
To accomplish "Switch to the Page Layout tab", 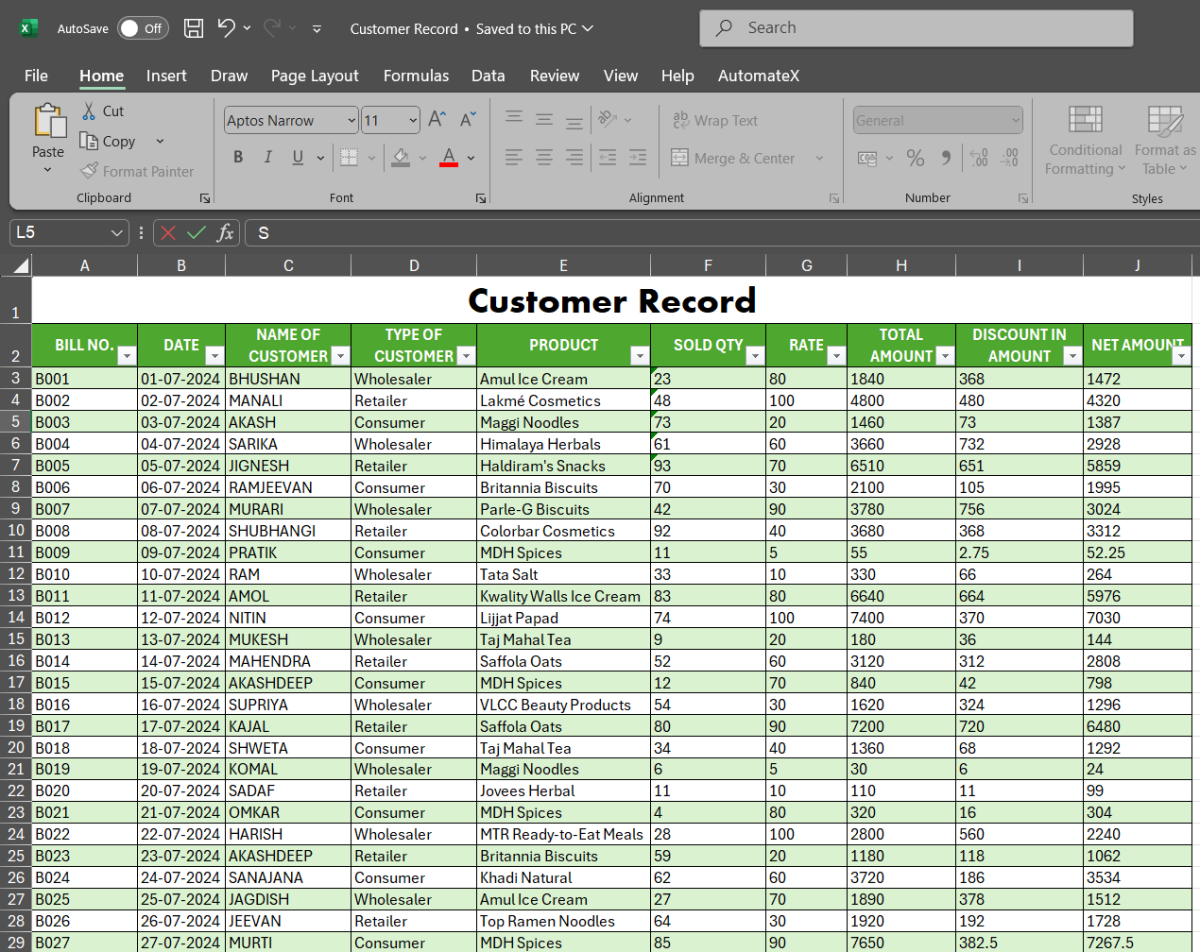I will (314, 76).
